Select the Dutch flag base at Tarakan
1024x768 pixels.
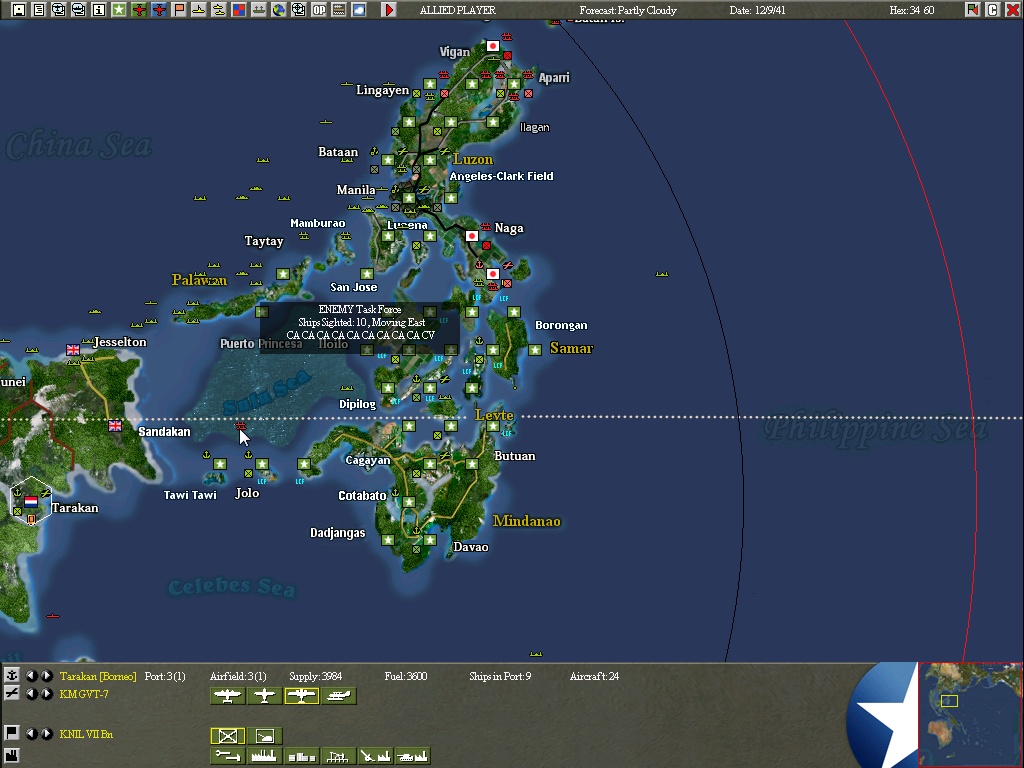pos(31,502)
